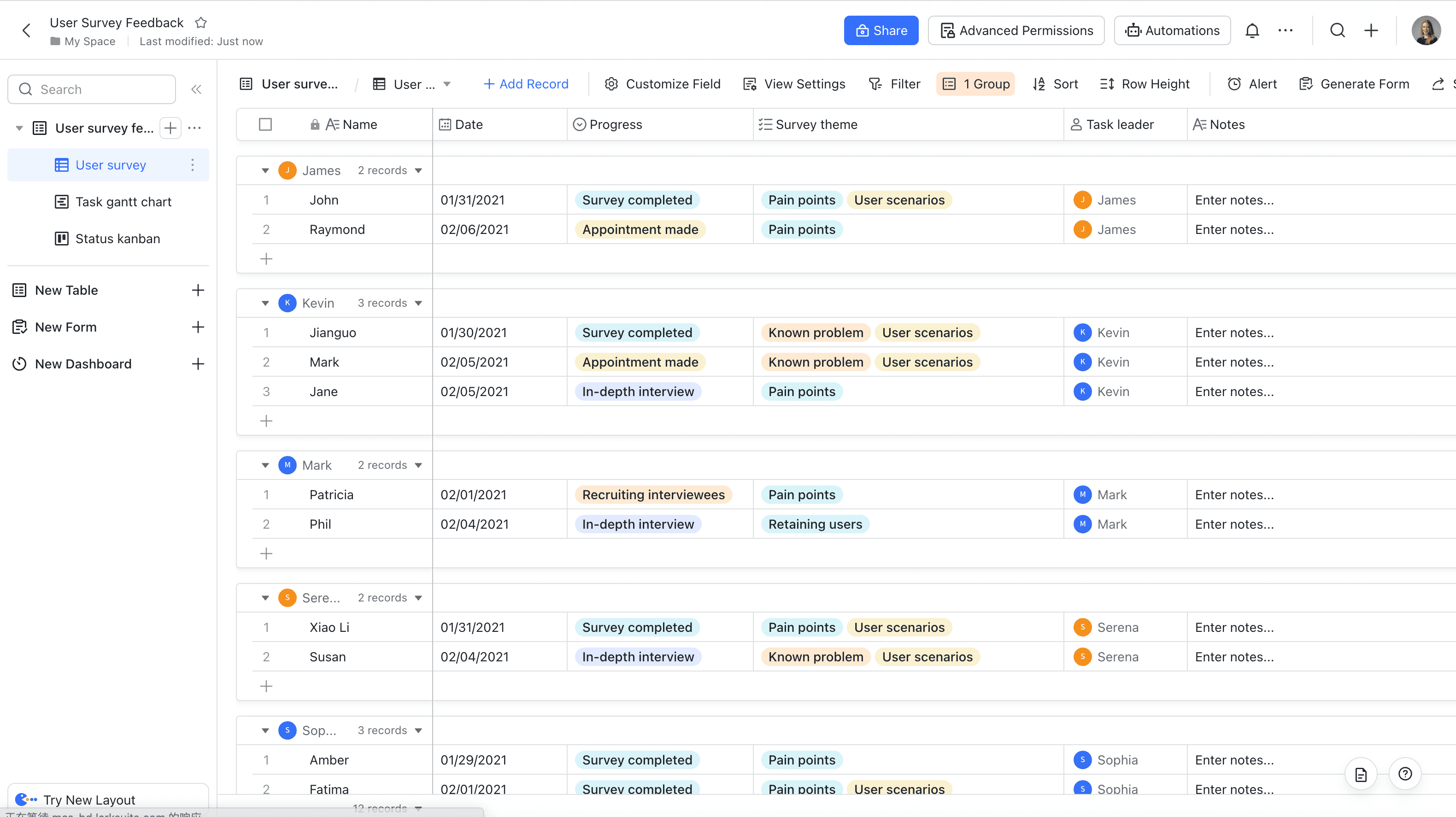Collapse the sidebar with double-chevron icon
Viewport: 1456px width, 817px height.
(x=196, y=89)
